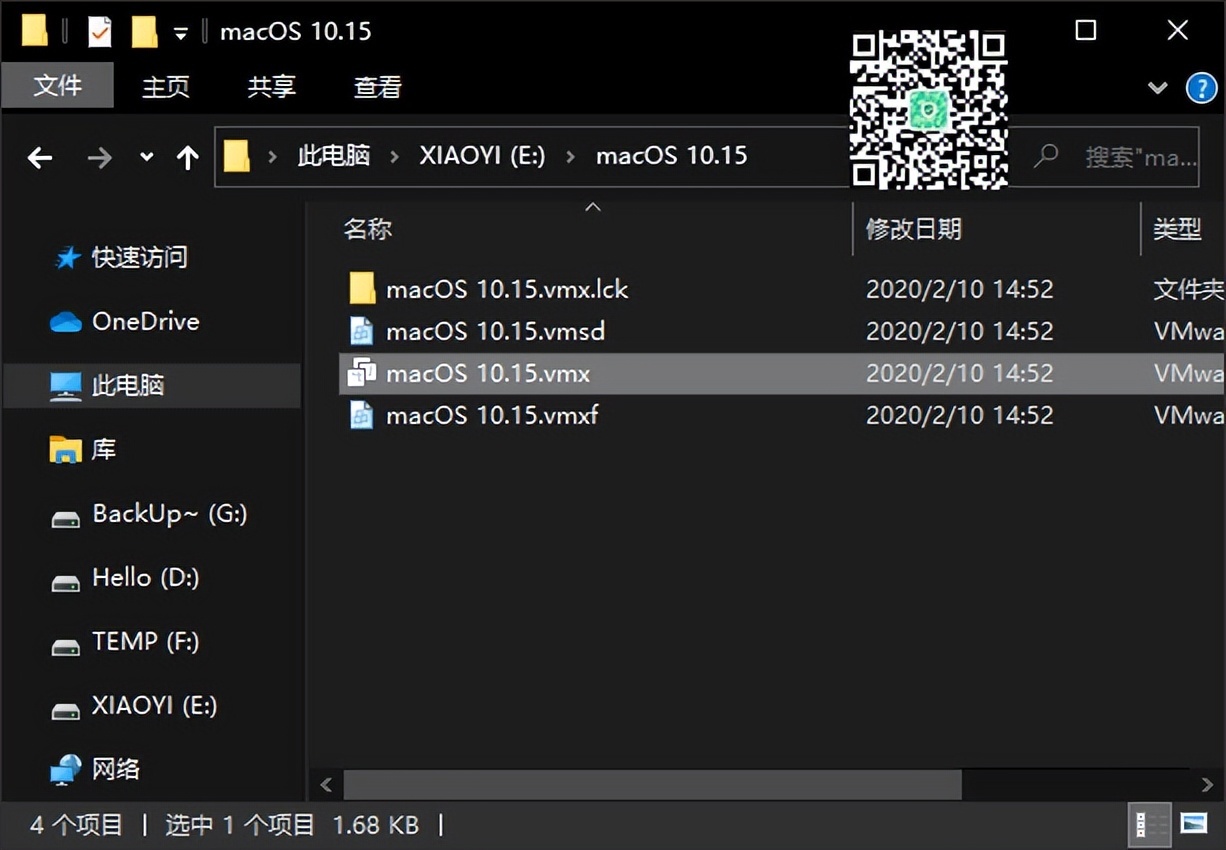
Task: Click the horizontal scrollbar thumb
Action: (x=652, y=785)
